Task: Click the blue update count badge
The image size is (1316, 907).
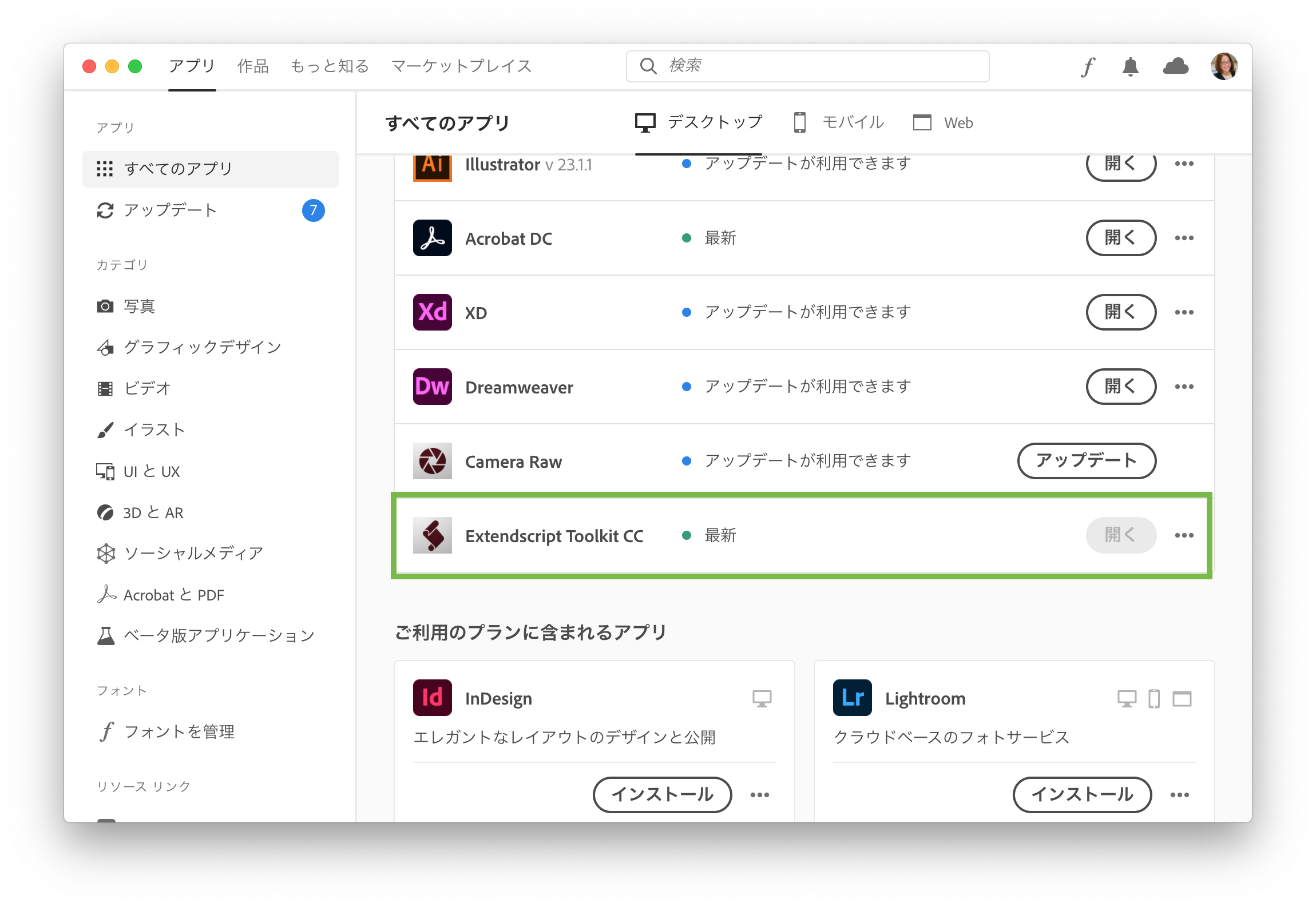Action: [313, 210]
